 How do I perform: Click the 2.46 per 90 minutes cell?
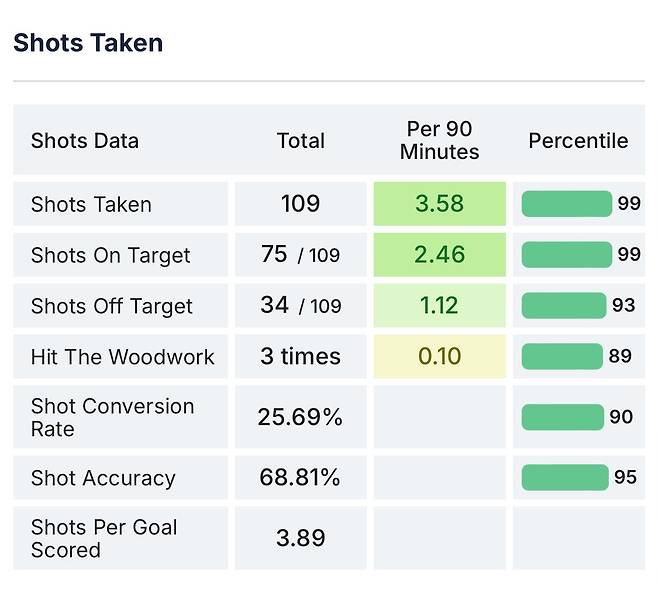click(x=439, y=255)
